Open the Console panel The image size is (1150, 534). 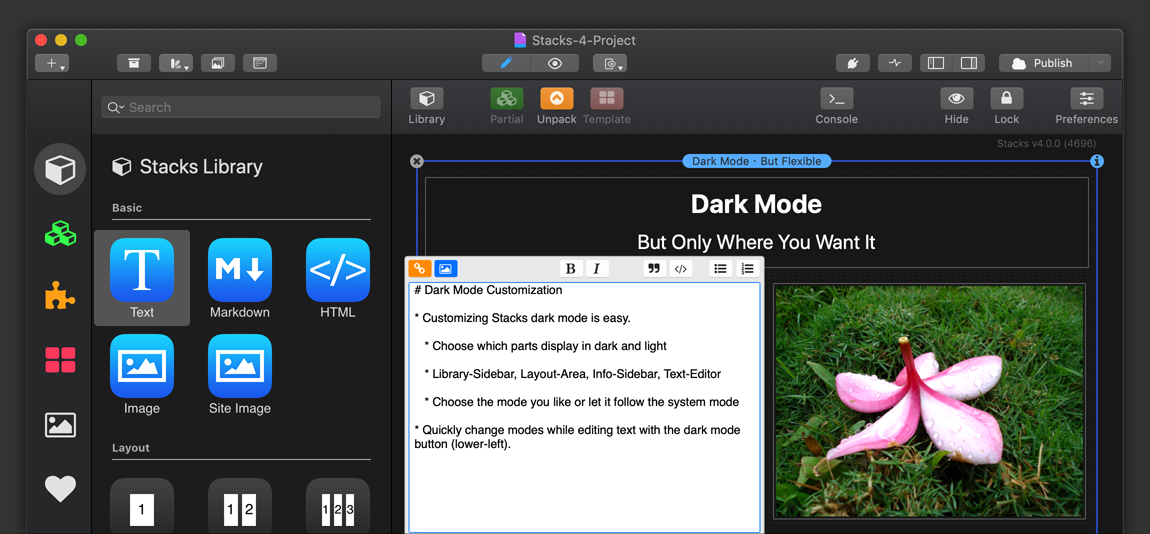coord(836,105)
